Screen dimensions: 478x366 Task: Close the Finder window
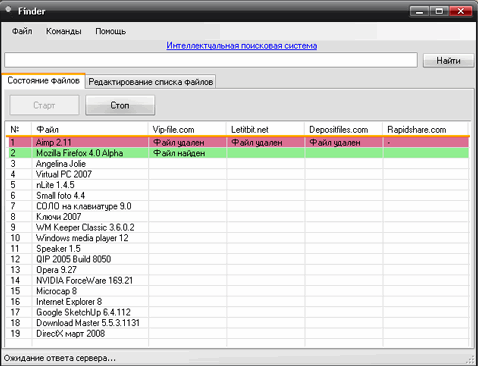click(x=461, y=11)
